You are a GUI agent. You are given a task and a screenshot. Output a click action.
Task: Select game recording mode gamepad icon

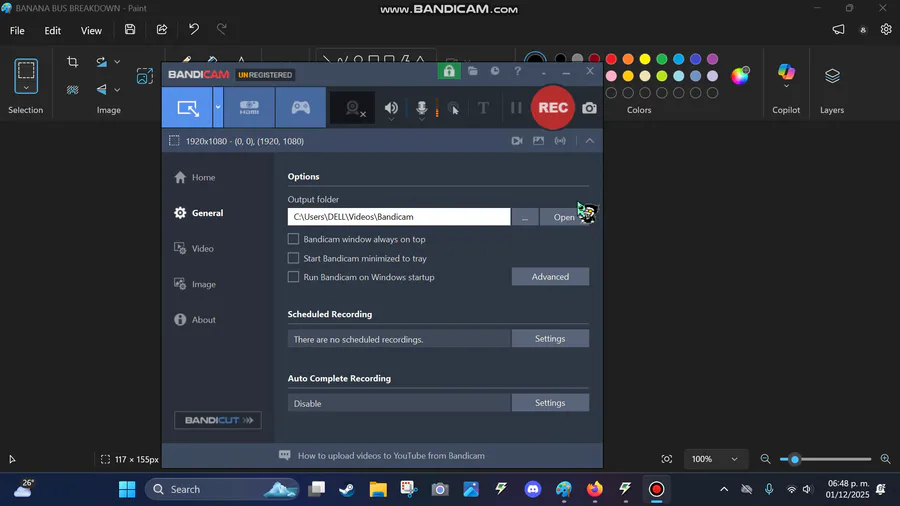point(301,108)
